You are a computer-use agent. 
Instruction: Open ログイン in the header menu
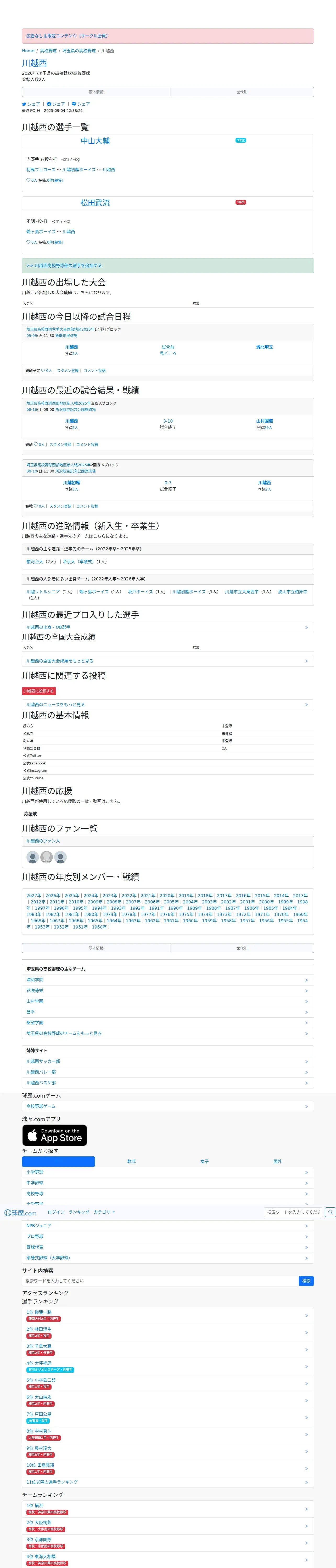pyautogui.click(x=56, y=1212)
